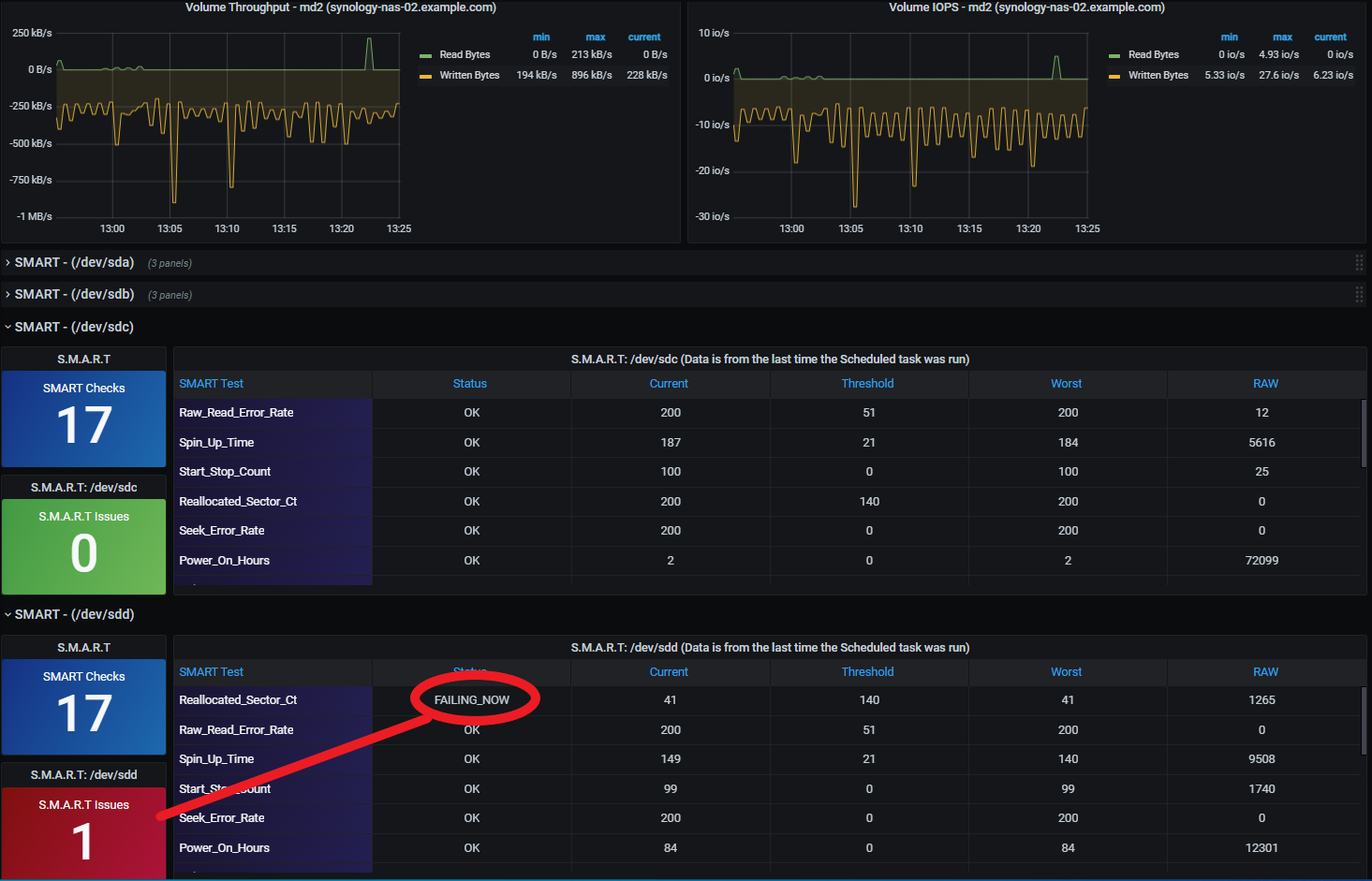
Task: Click Spin_Up_Time in the /dev/sdc table
Action: (216, 443)
